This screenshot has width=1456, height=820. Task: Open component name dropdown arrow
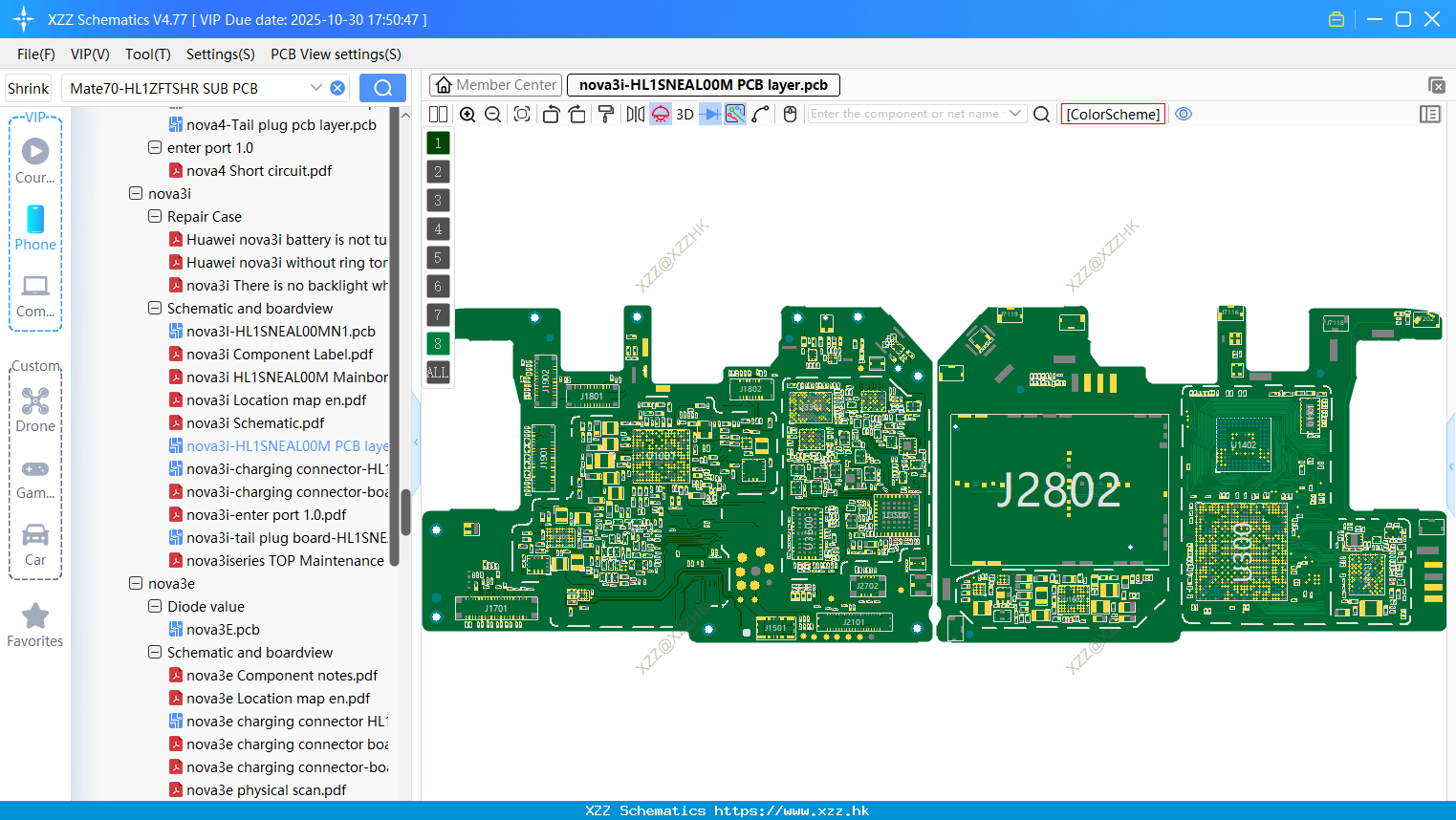click(x=1015, y=114)
